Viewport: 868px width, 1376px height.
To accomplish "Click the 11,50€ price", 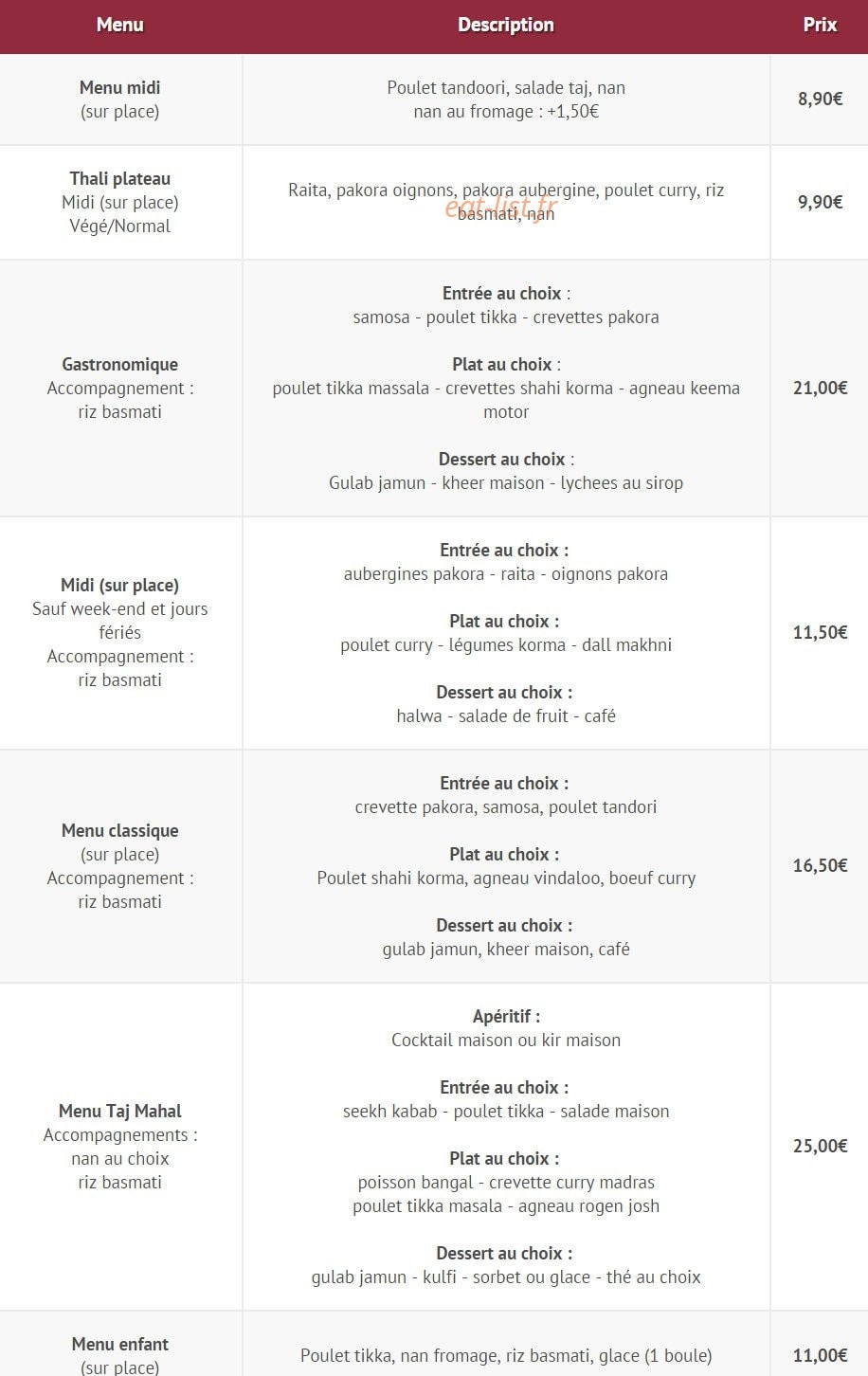I will 820,632.
